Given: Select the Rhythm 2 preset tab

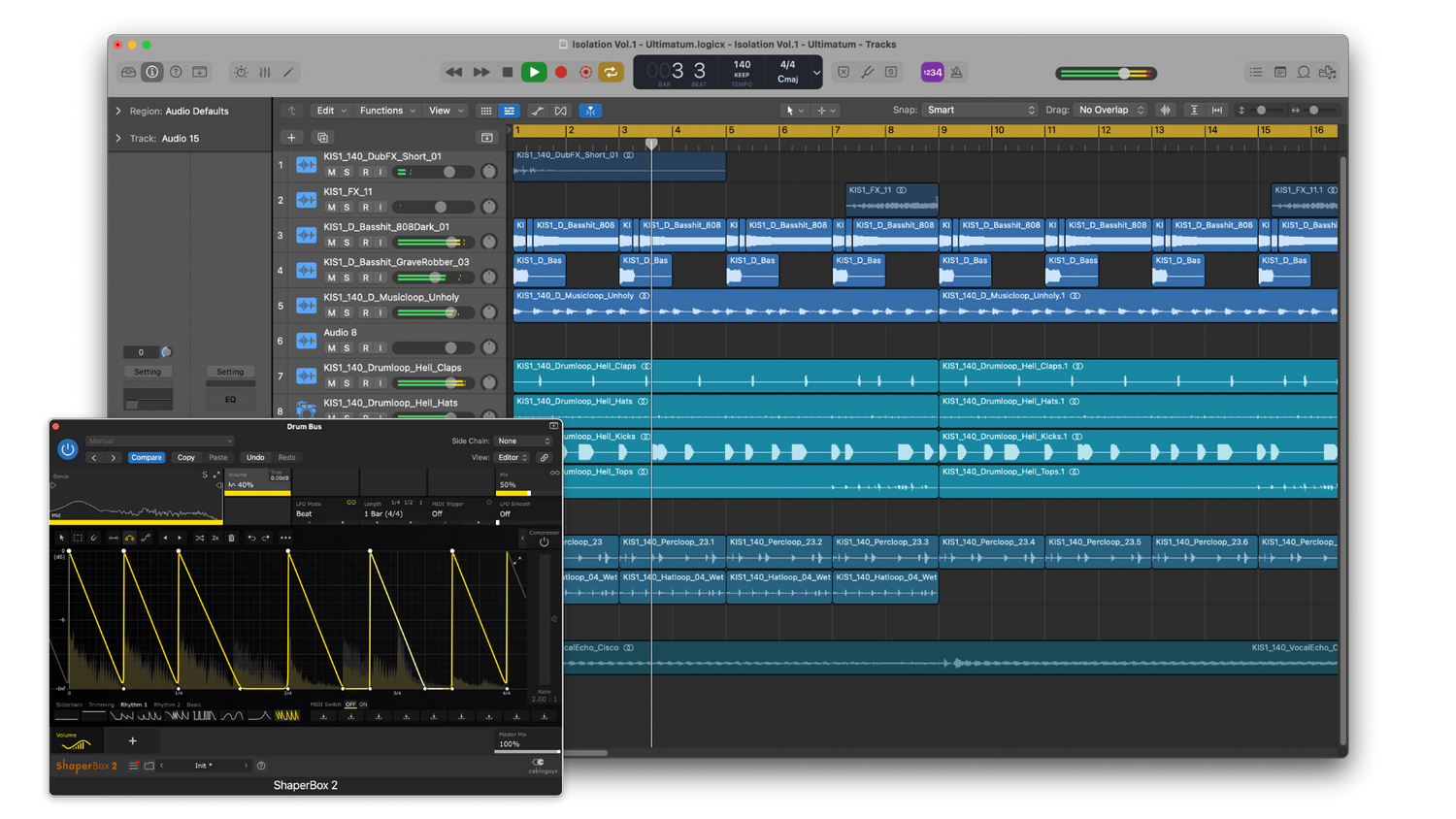Looking at the screenshot, I should tap(166, 704).
